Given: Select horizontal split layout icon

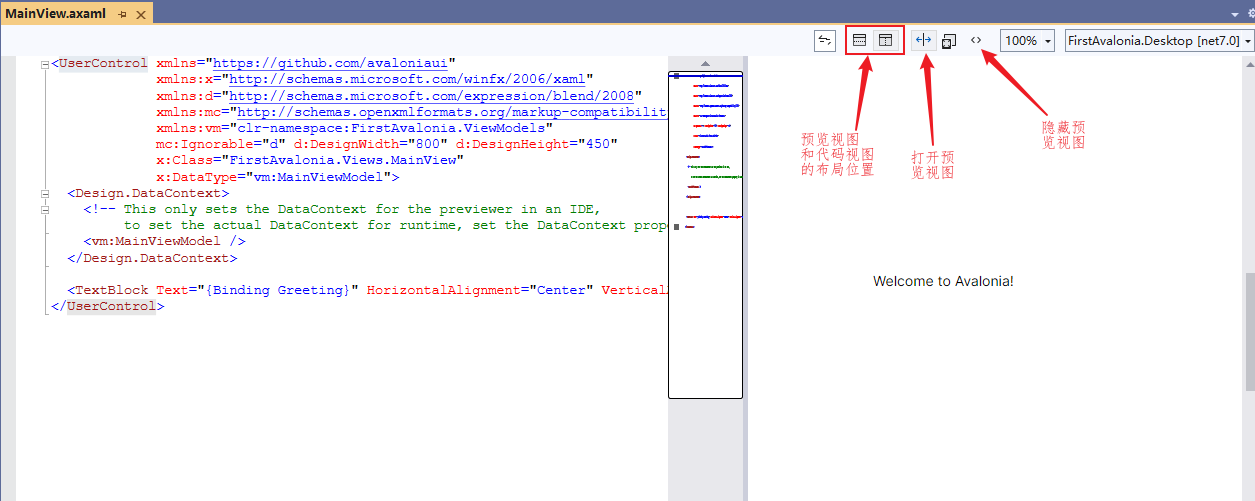Looking at the screenshot, I should [859, 41].
